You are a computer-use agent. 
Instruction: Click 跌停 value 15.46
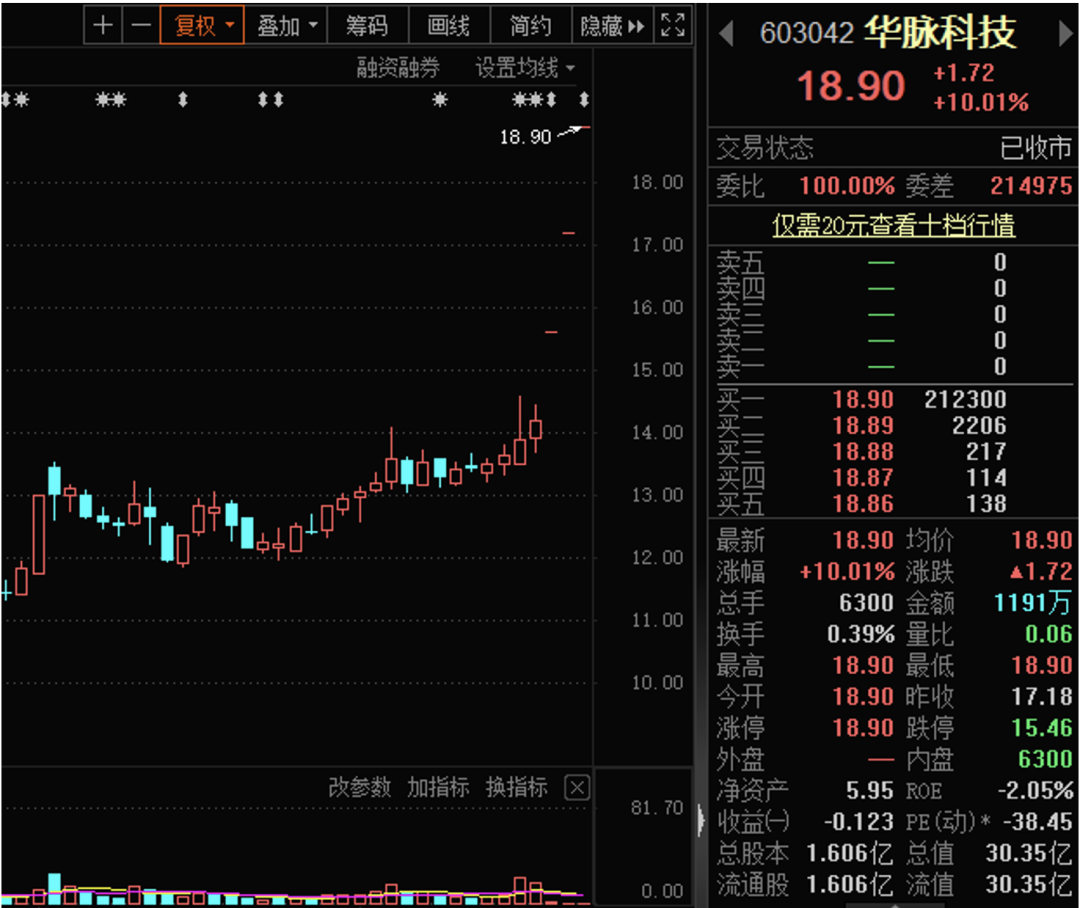tap(1041, 728)
